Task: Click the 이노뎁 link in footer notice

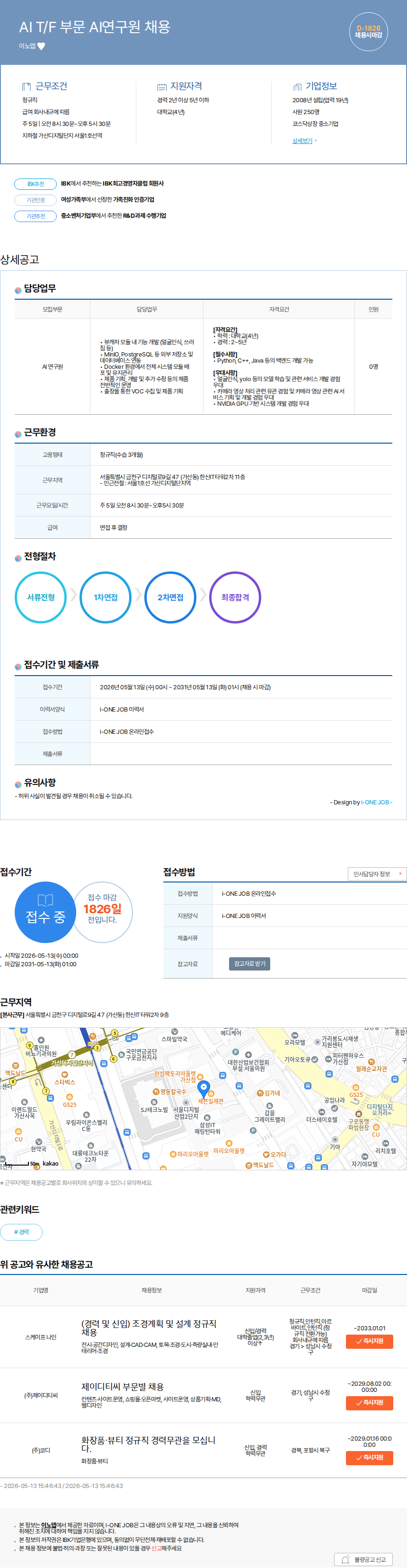Action: point(49,1525)
